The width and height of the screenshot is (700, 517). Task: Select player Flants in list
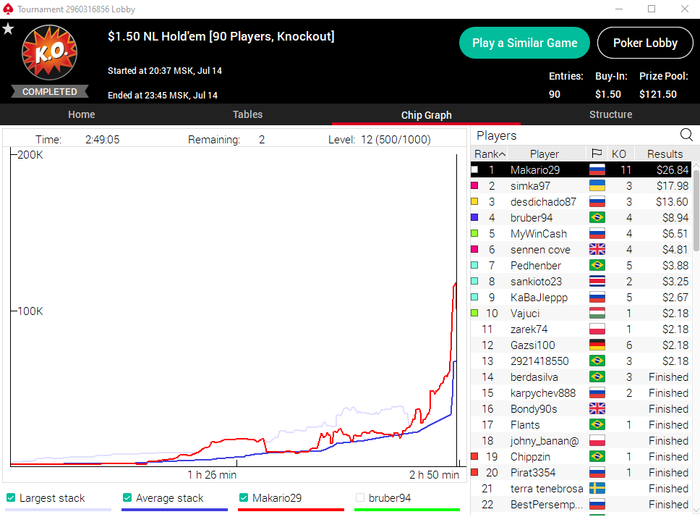click(581, 425)
